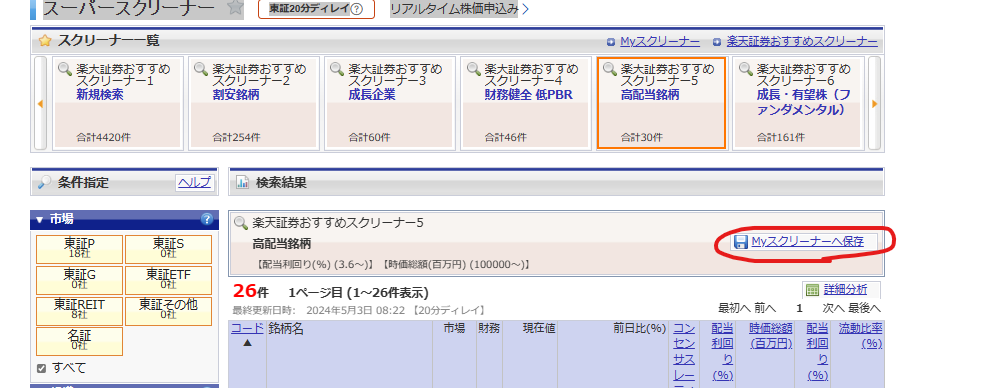The height and width of the screenshot is (388, 1006).
Task: Go to 最初へ page link
Action: click(x=735, y=308)
